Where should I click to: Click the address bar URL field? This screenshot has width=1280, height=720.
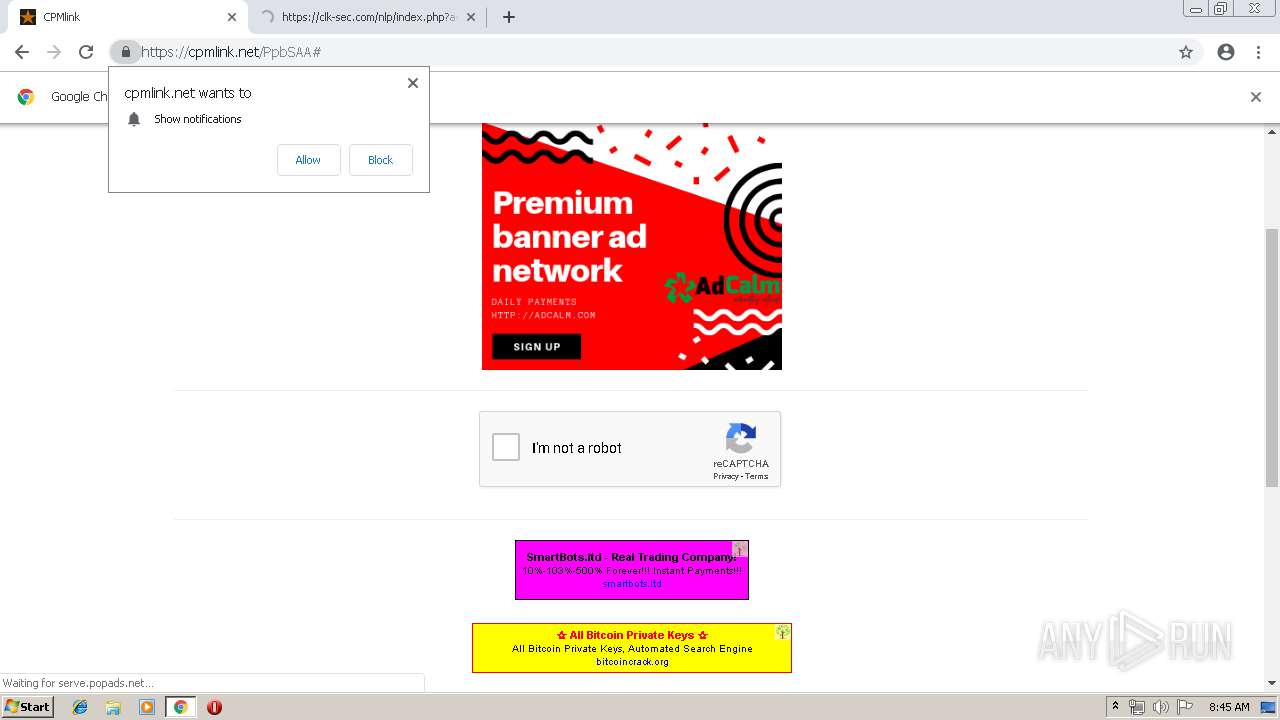pos(655,52)
